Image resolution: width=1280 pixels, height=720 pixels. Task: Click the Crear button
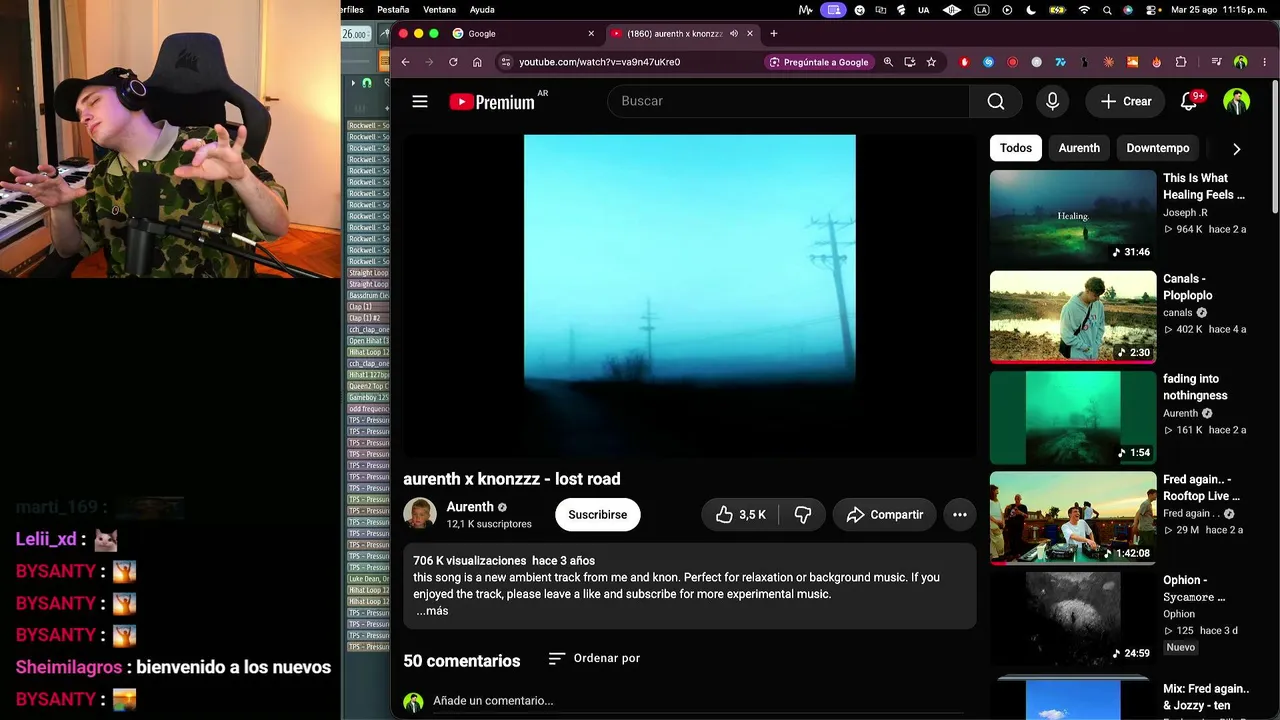(1126, 101)
